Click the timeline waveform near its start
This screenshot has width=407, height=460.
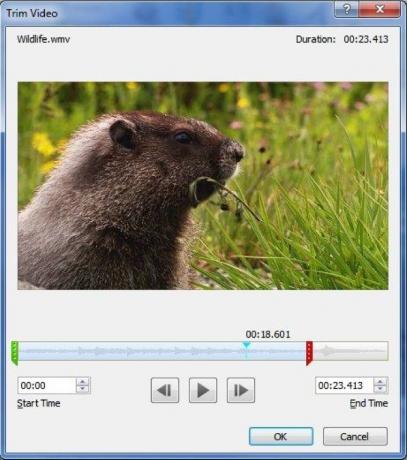[40, 351]
